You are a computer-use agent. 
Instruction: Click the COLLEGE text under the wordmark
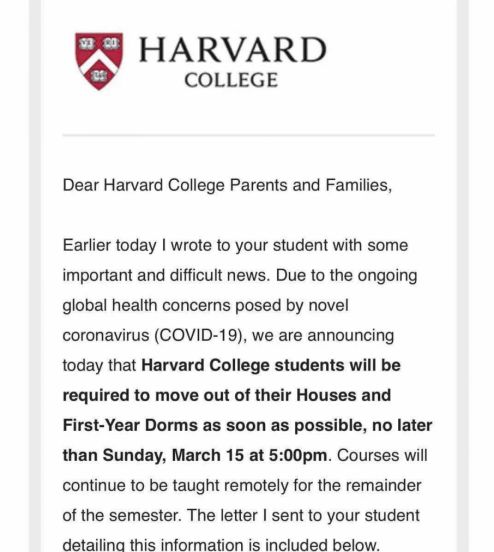click(231, 80)
